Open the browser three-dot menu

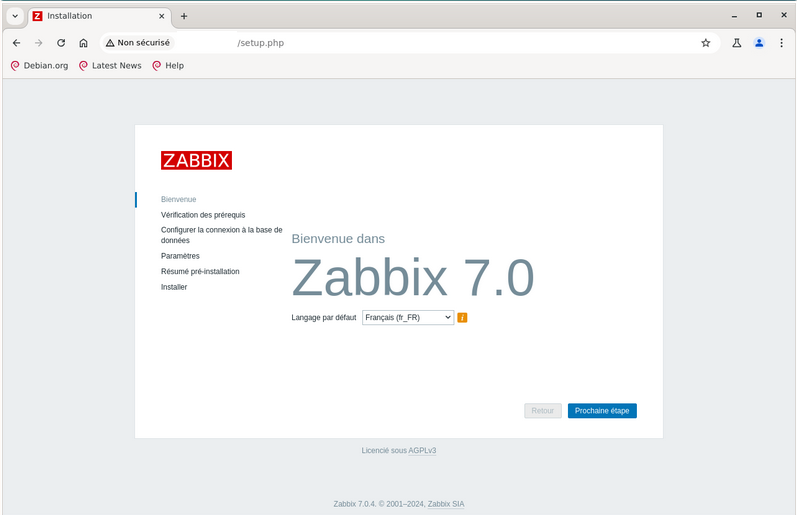tap(781, 43)
